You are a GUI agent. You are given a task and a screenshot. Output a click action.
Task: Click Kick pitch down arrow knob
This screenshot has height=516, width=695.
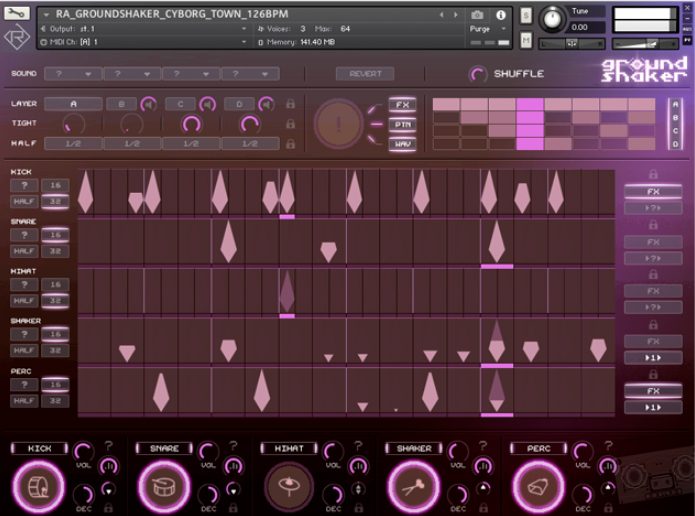[x=108, y=489]
